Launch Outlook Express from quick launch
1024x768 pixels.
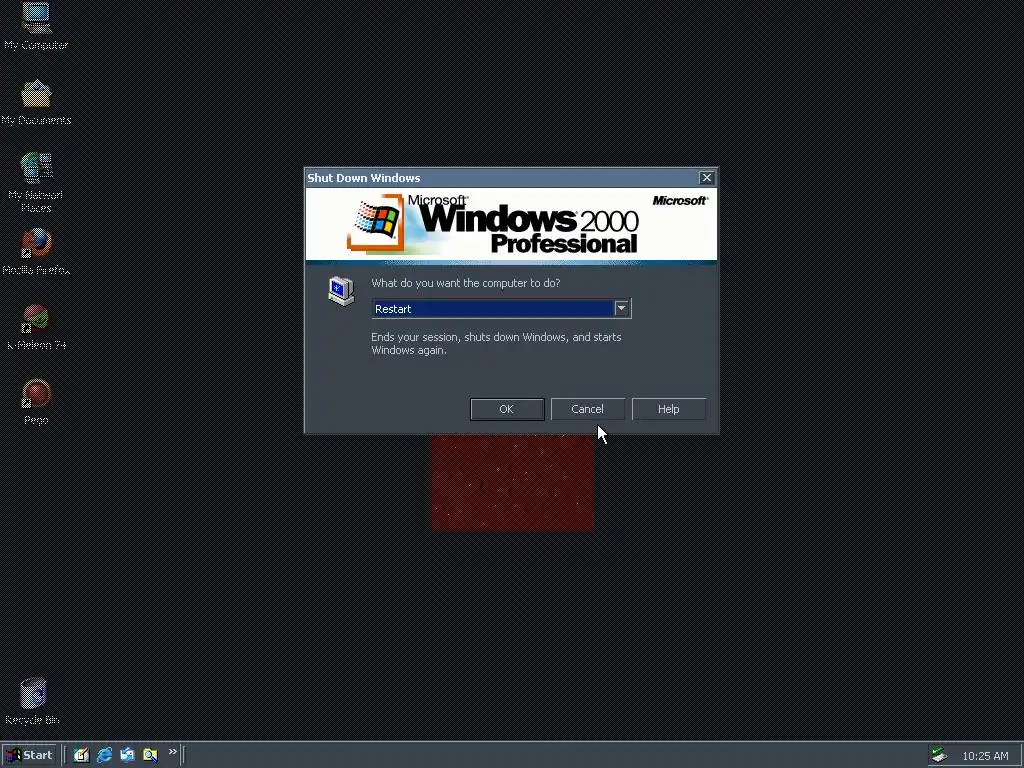pyautogui.click(x=127, y=755)
